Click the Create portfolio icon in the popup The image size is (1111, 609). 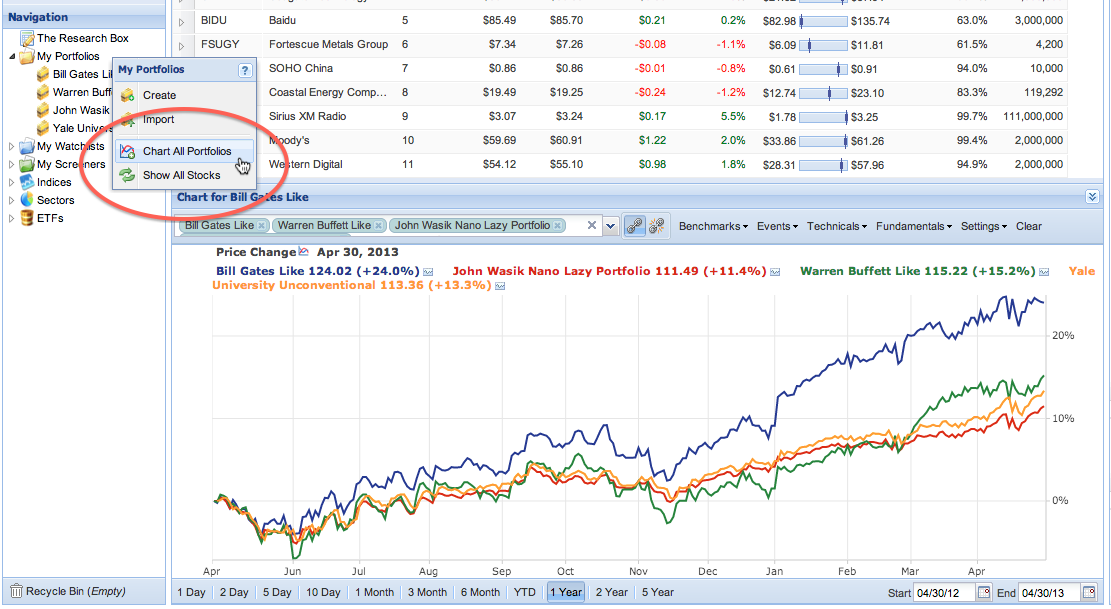(128, 95)
